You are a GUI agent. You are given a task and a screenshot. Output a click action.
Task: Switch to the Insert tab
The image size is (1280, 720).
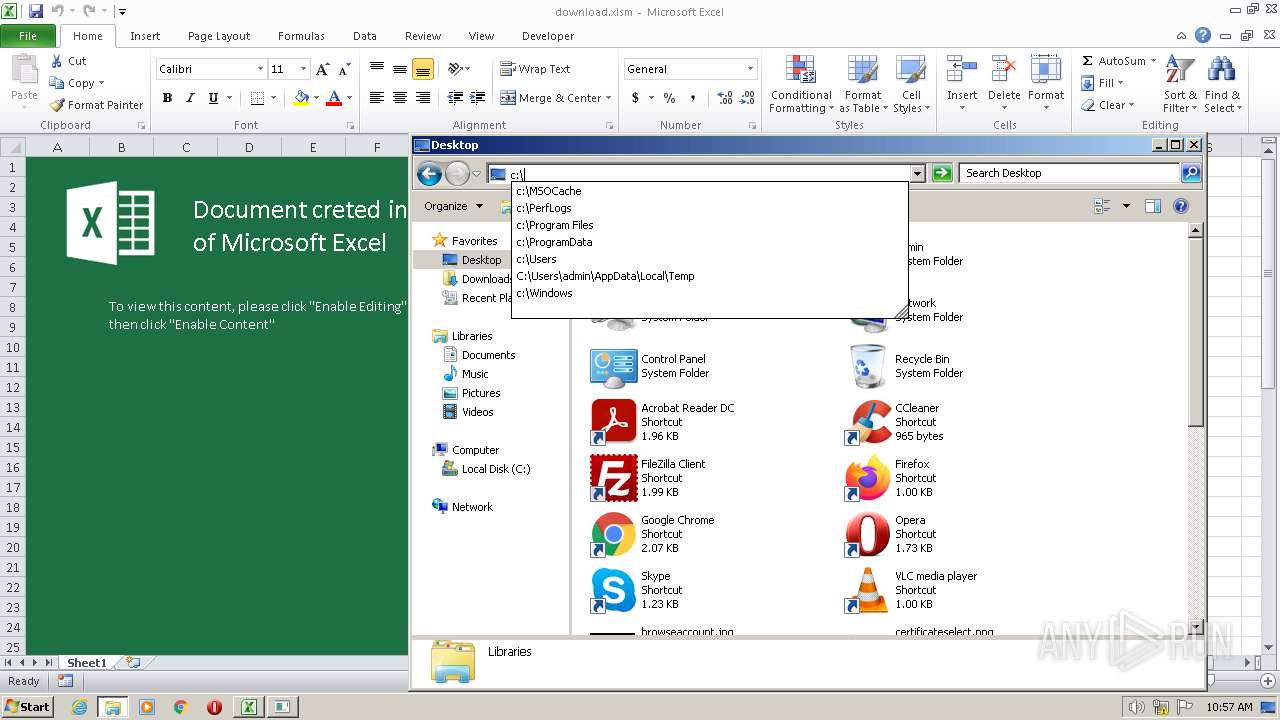(145, 36)
